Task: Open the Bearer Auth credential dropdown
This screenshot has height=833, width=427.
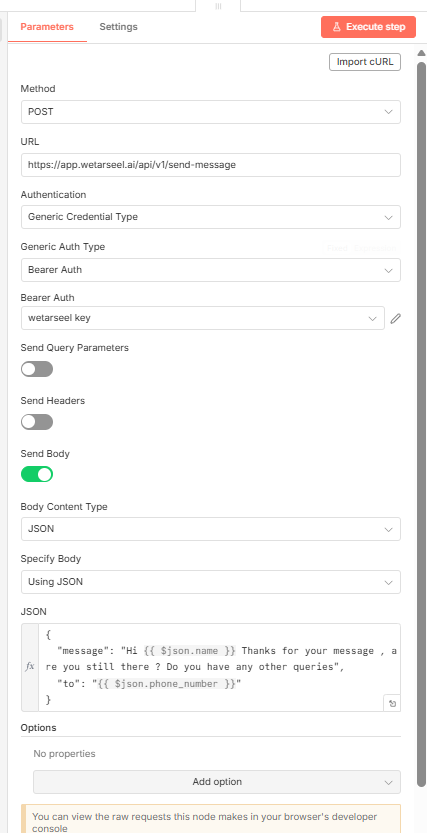Action: [203, 318]
